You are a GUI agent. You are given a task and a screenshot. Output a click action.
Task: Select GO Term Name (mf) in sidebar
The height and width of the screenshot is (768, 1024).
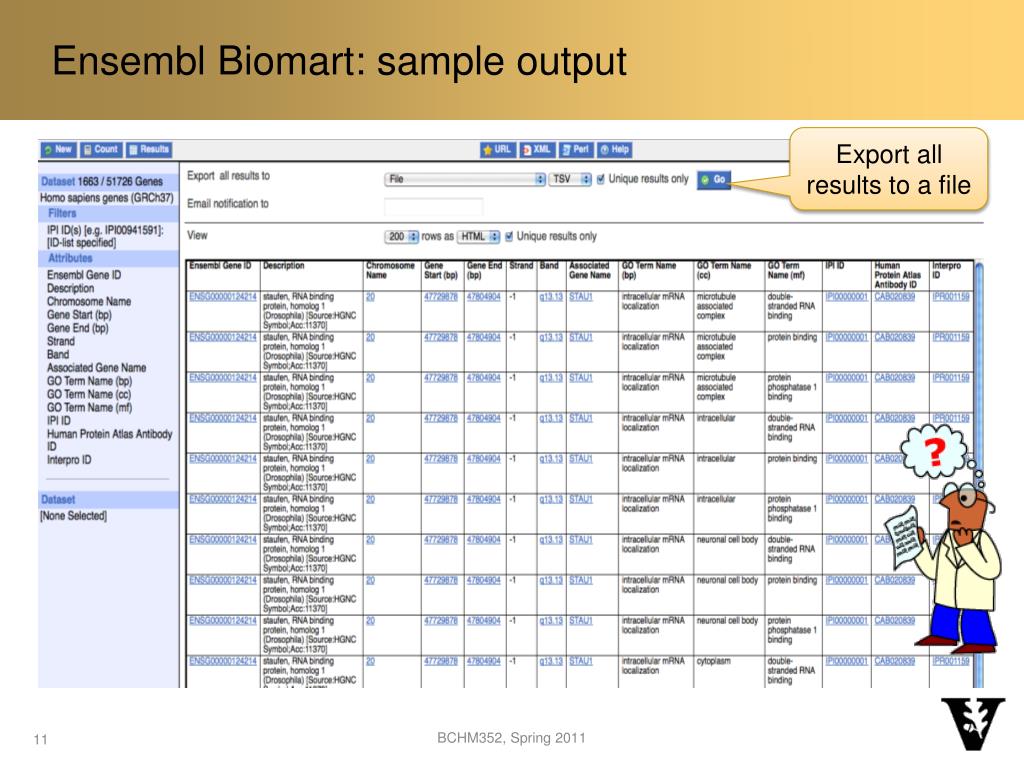point(89,408)
